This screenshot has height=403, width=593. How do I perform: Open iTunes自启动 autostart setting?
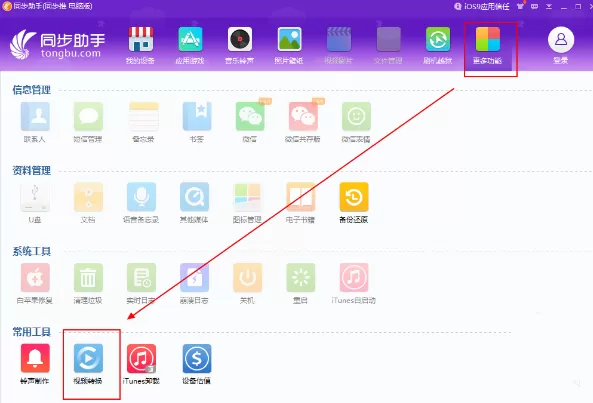(x=354, y=284)
